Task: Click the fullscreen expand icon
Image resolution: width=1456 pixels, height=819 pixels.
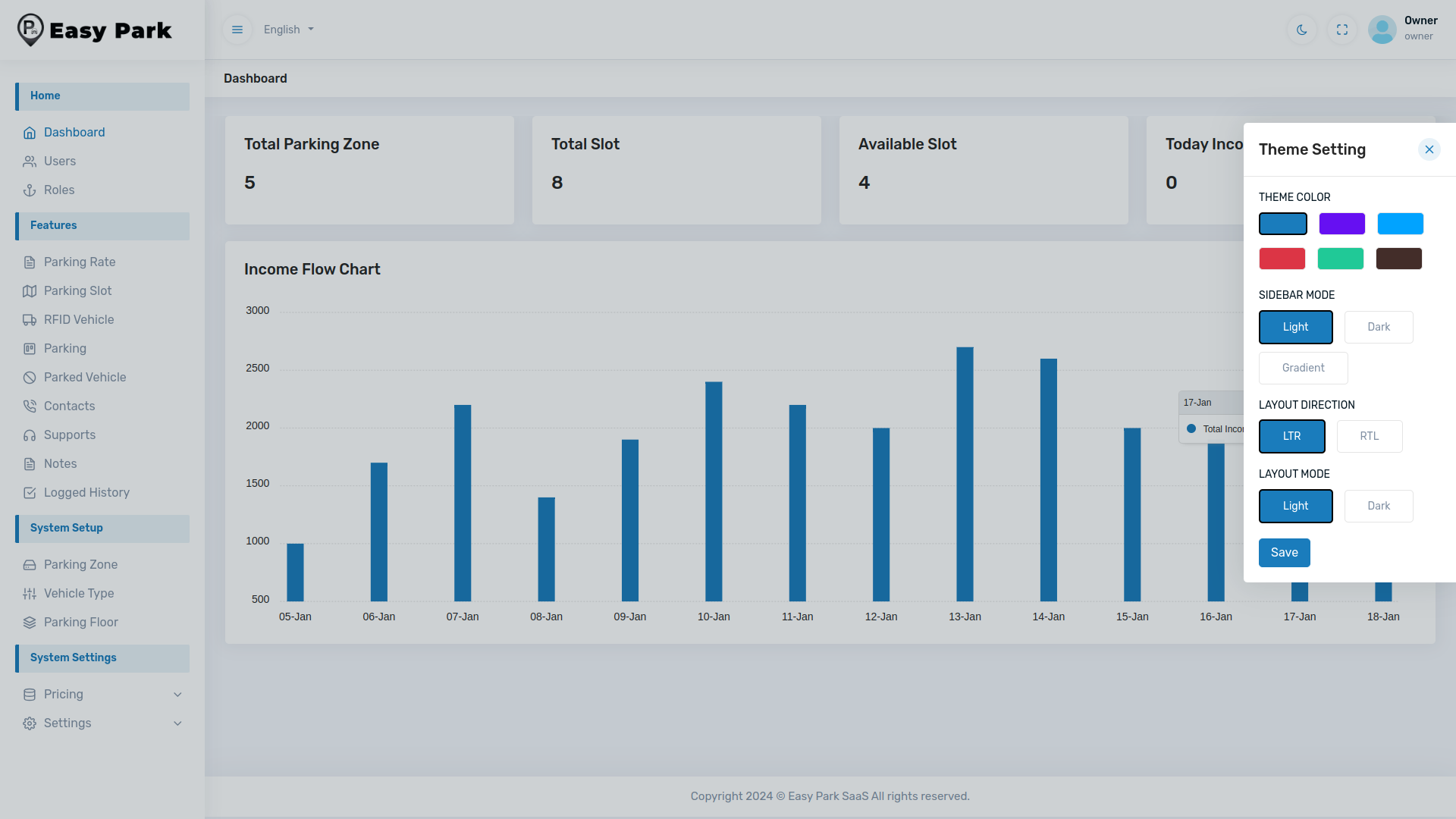Action: 1342,30
